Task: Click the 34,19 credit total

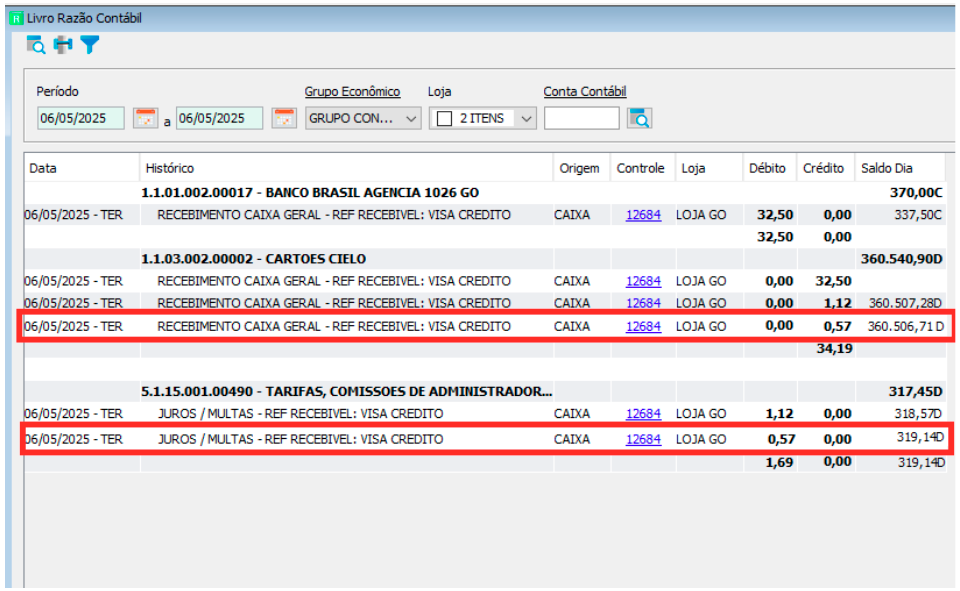Action: pyautogui.click(x=834, y=348)
